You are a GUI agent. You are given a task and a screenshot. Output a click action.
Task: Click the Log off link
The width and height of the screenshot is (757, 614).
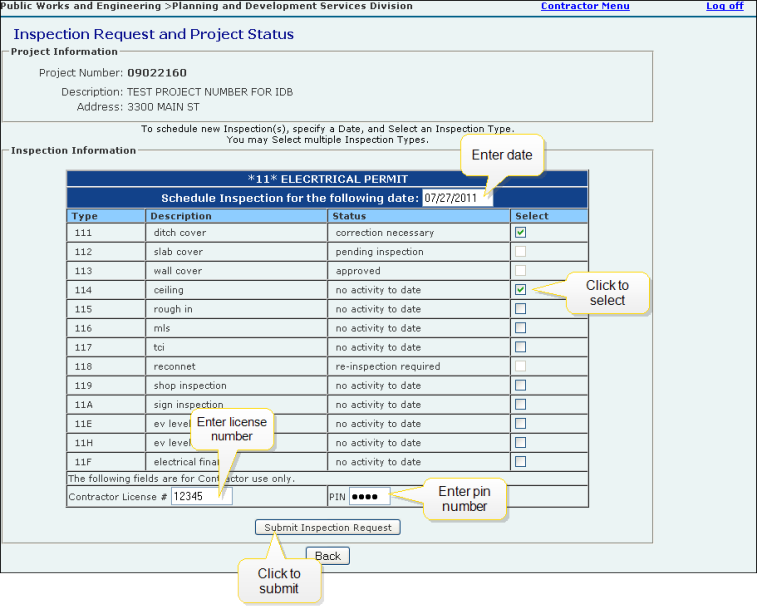click(724, 6)
